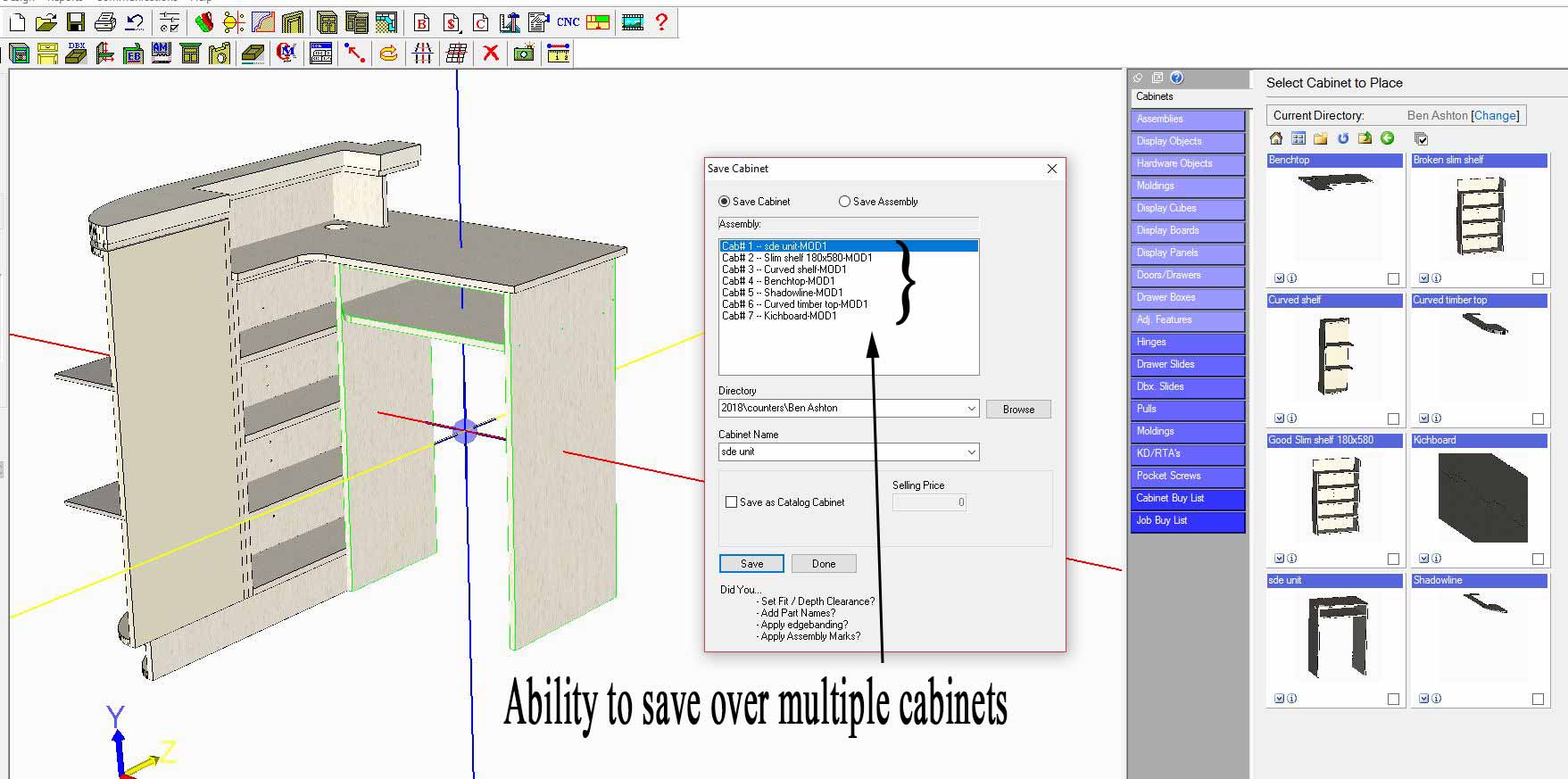Screen dimensions: 1568x779
Task: Expand the Directory dropdown
Action: pyautogui.click(x=971, y=409)
